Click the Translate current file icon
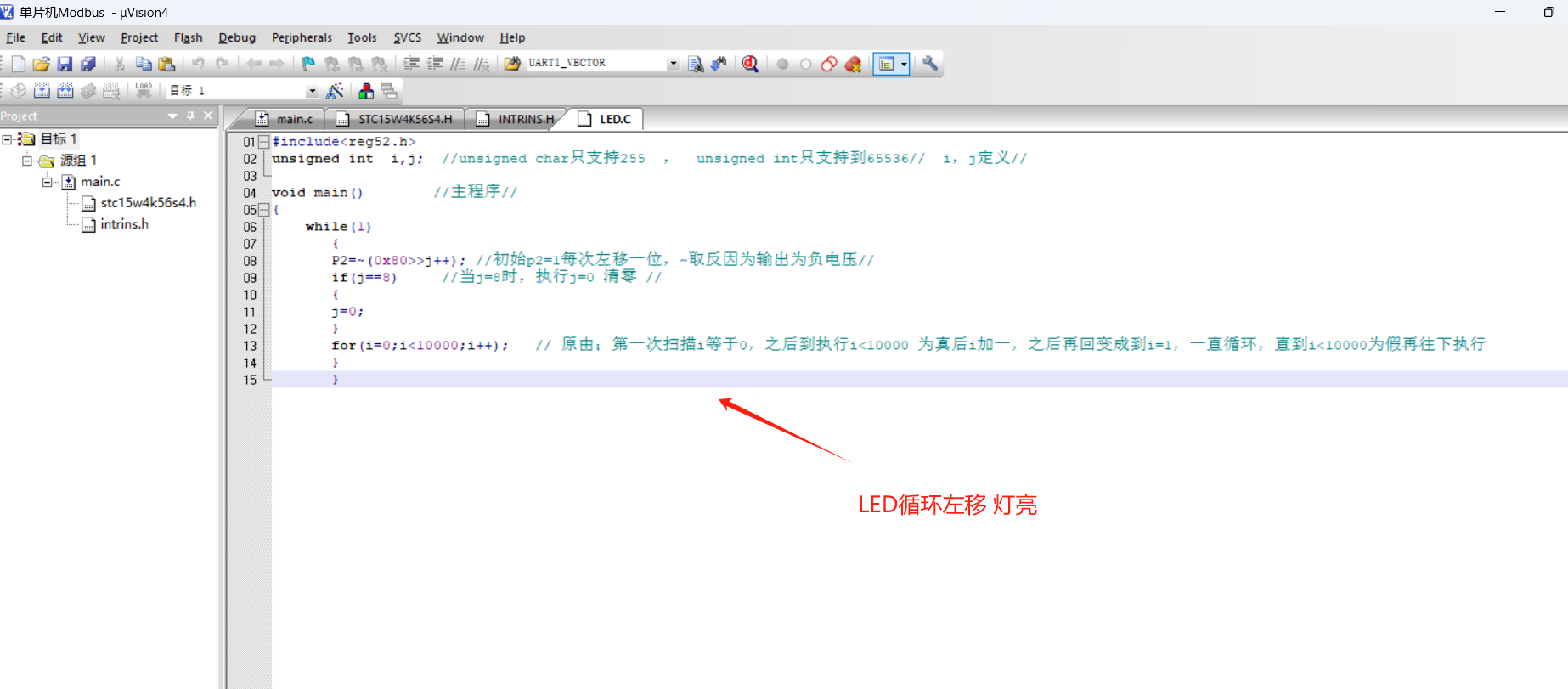 [x=18, y=90]
